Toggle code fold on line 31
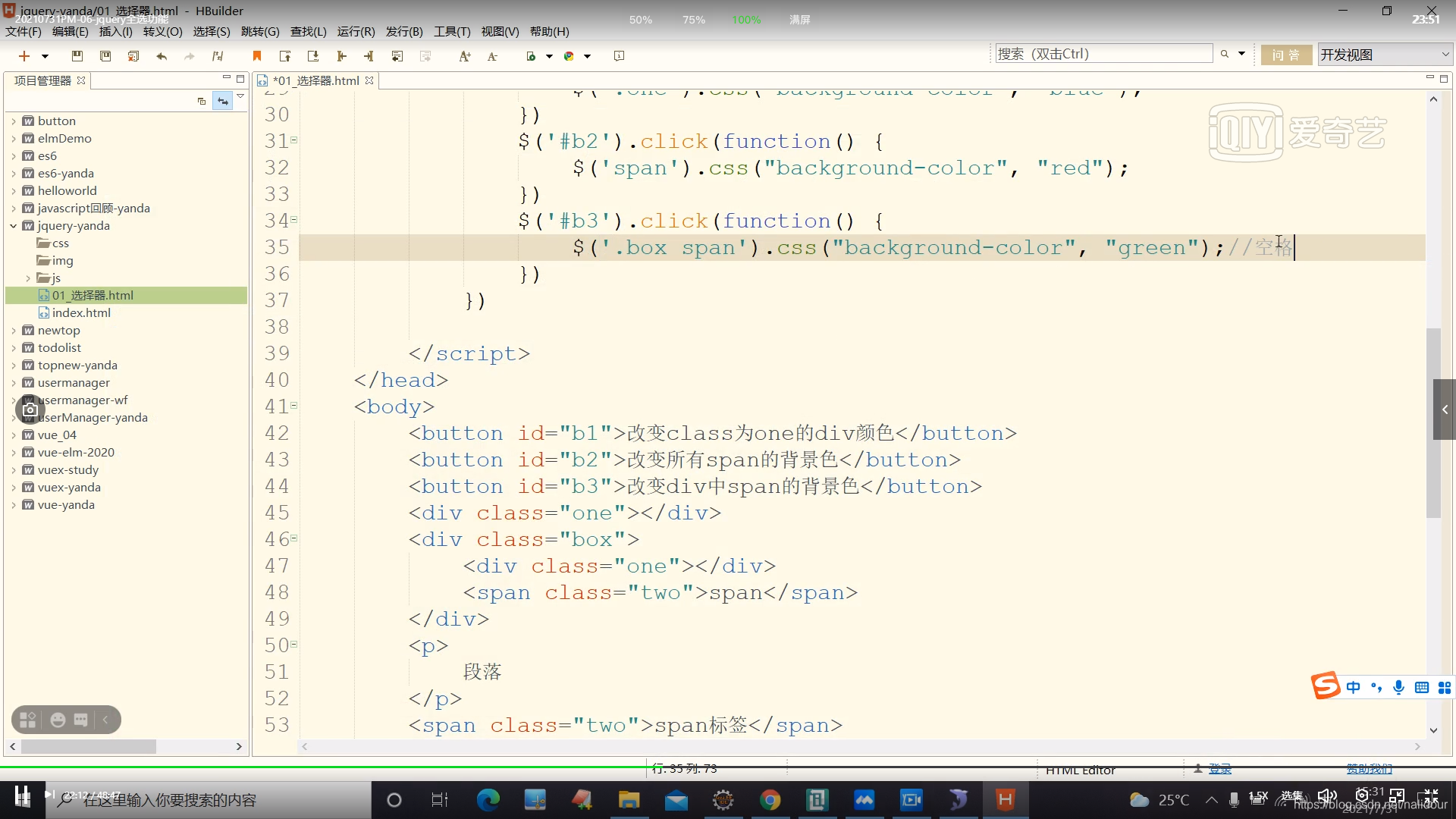 coord(294,140)
